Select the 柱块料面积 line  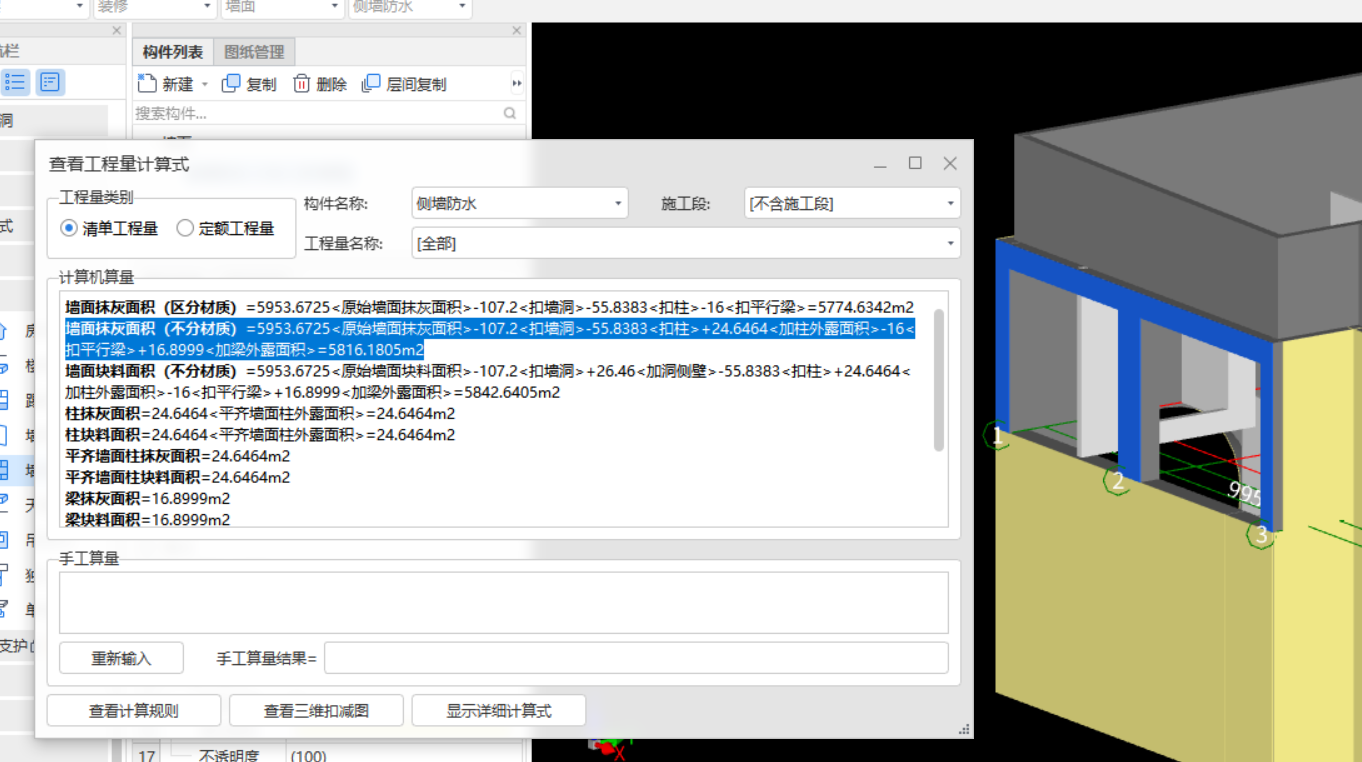(260, 434)
